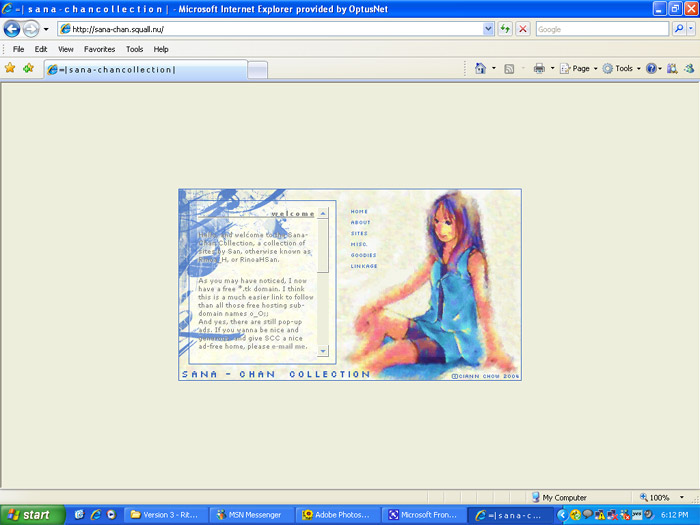Click the Home toolbar icon
This screenshot has width=700, height=525.
pyautogui.click(x=480, y=68)
